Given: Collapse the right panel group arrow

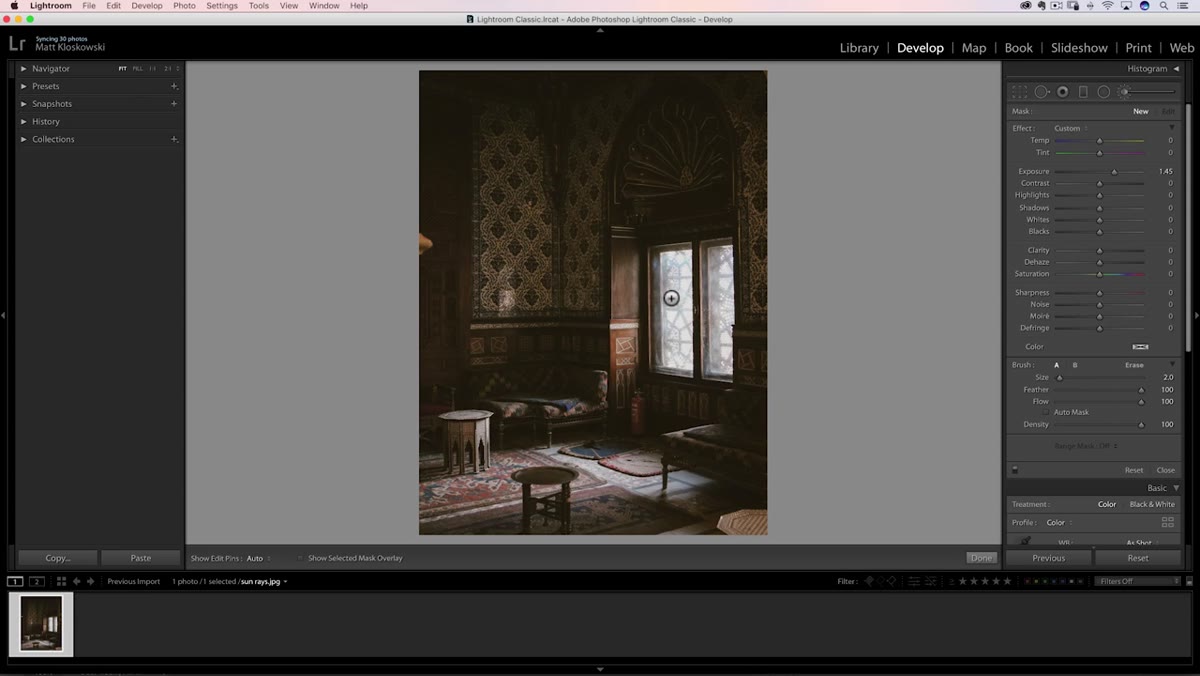Looking at the screenshot, I should pos(1196,316).
